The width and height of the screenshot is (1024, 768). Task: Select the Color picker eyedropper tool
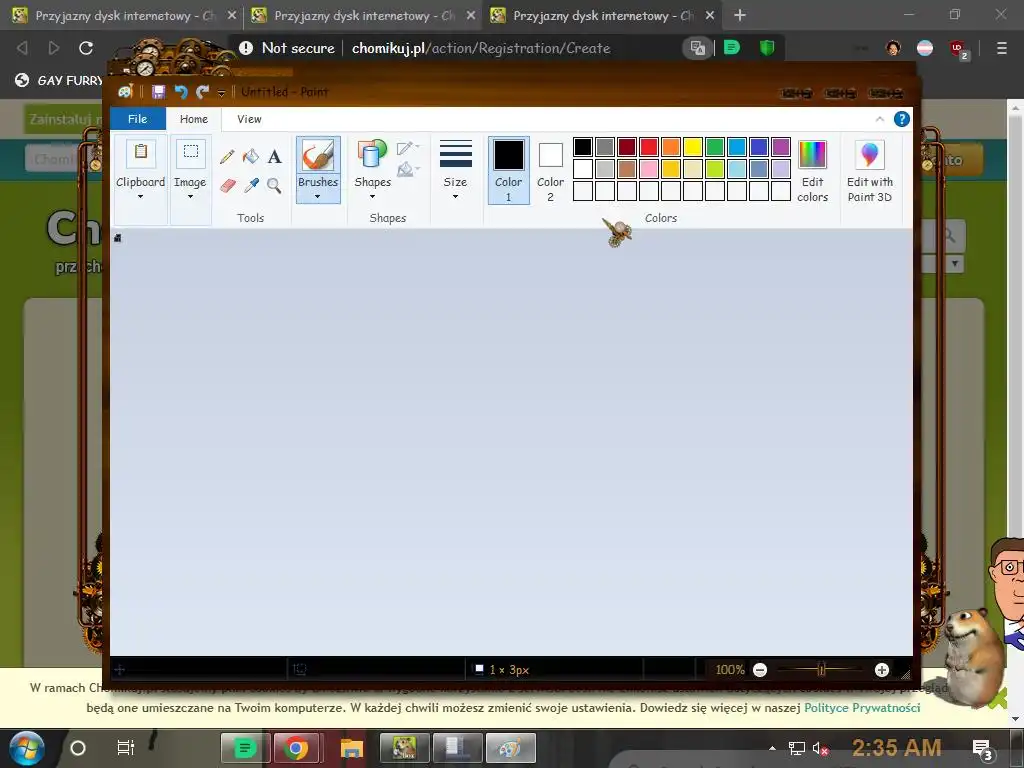point(251,185)
